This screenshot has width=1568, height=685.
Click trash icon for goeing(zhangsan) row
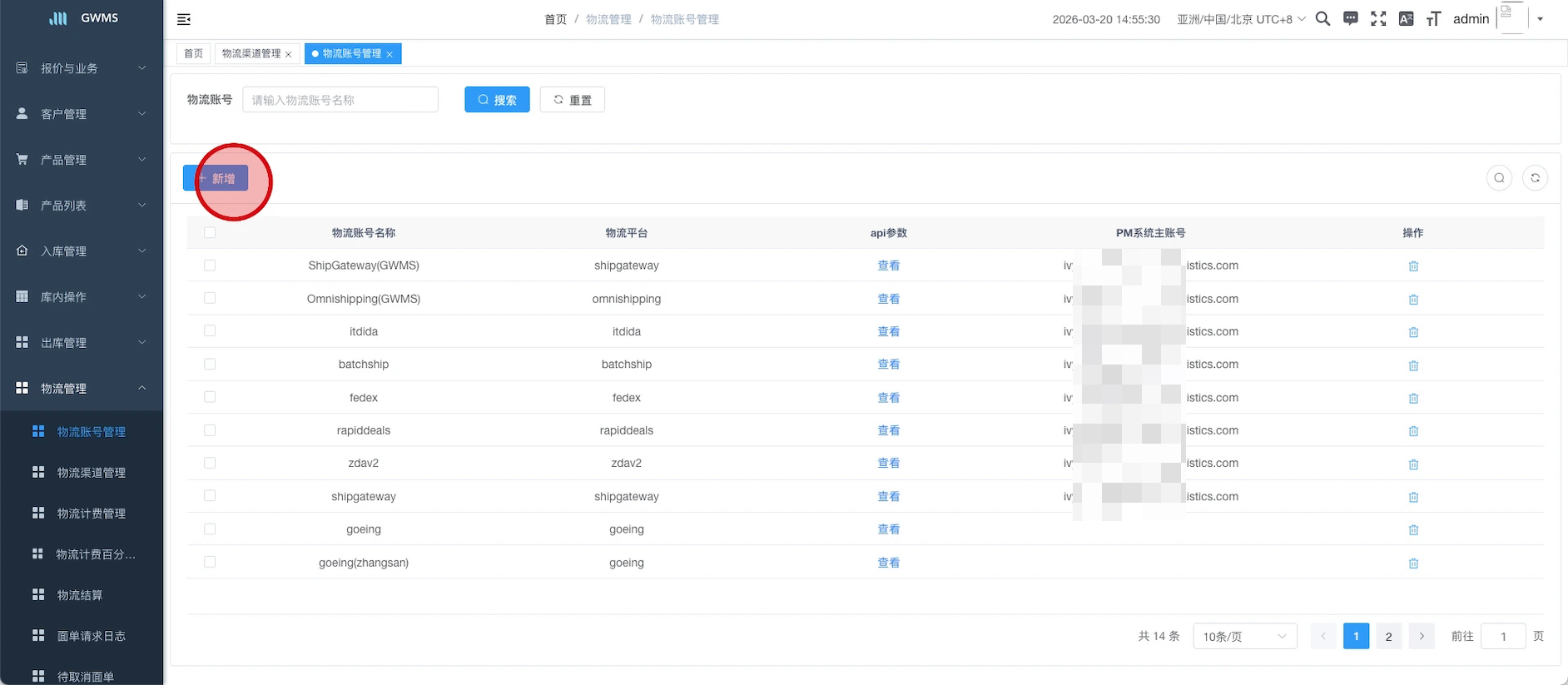pyautogui.click(x=1413, y=563)
